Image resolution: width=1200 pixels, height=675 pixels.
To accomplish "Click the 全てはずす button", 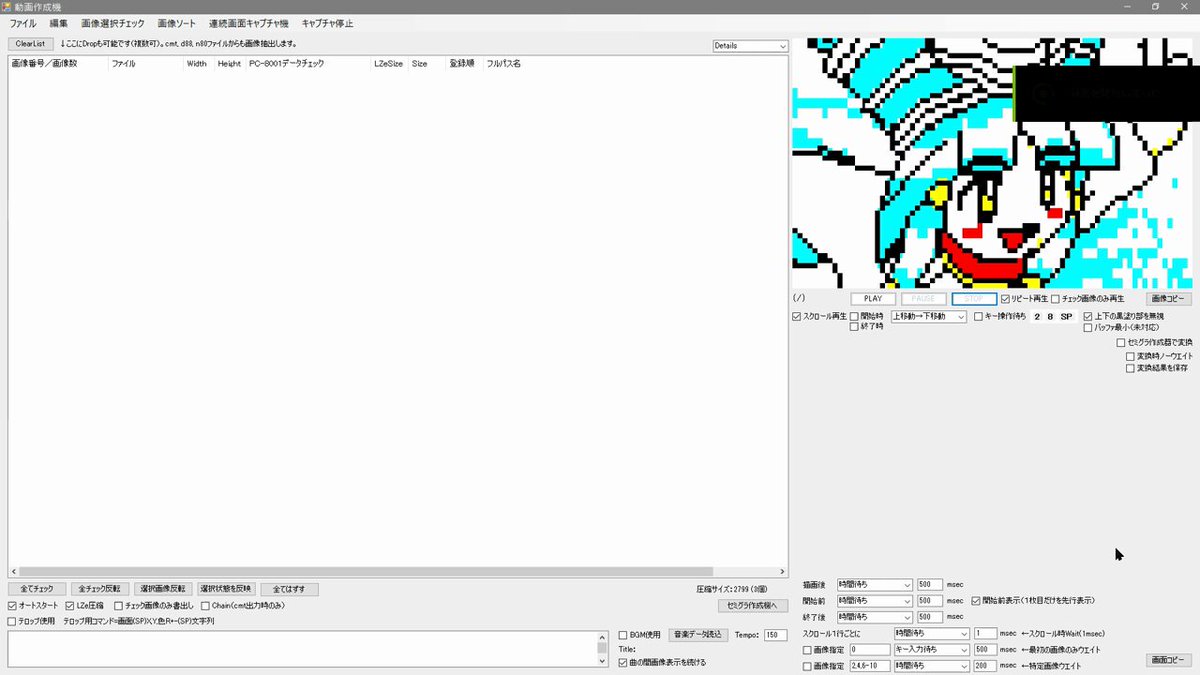I will 290,589.
